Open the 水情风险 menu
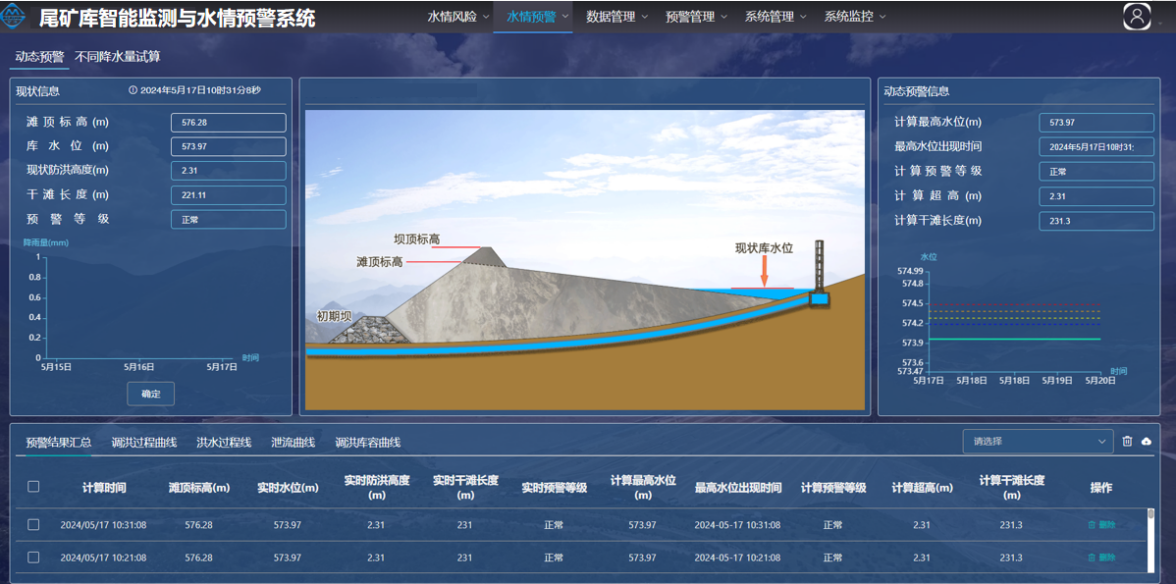The height and width of the screenshot is (584, 1176). 458,17
